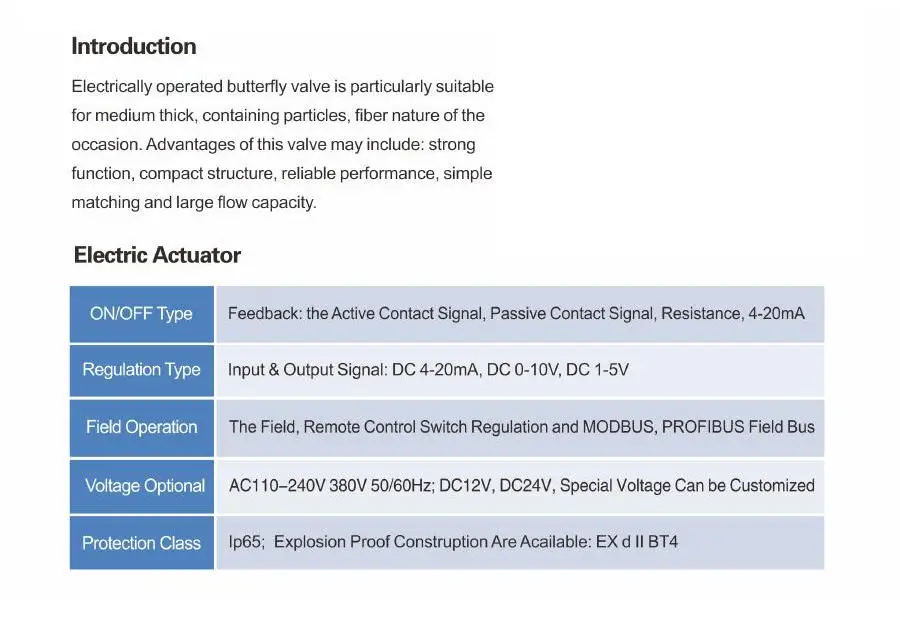
Task: Click the Input & Output Signal text
Action: tap(428, 370)
